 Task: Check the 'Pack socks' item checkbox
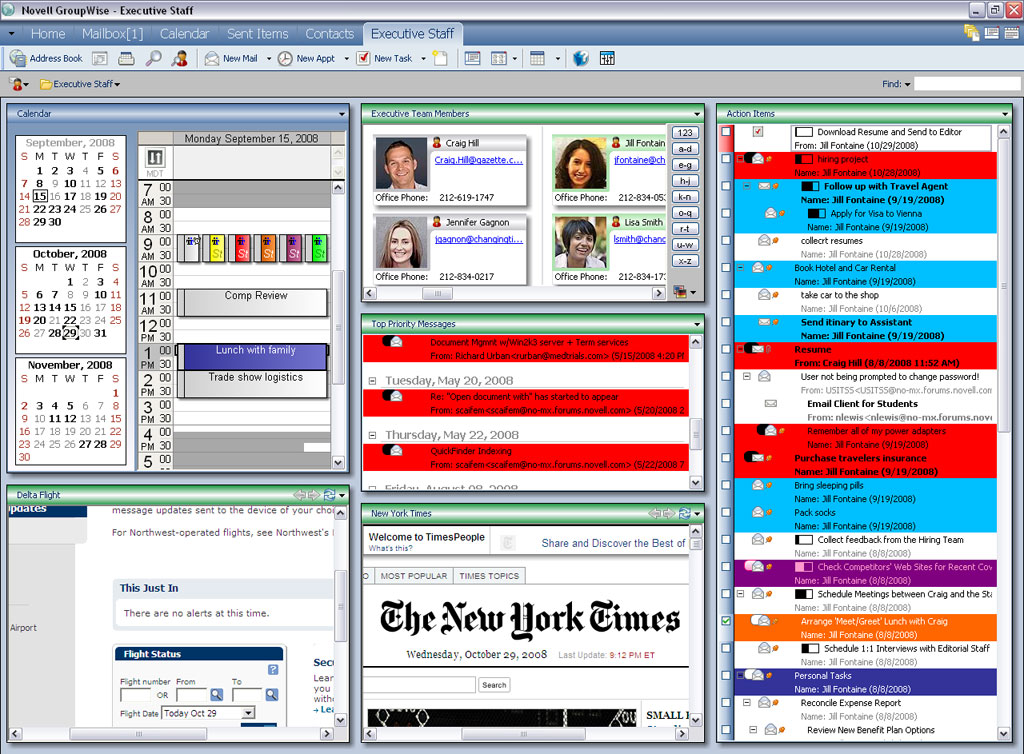click(x=726, y=512)
